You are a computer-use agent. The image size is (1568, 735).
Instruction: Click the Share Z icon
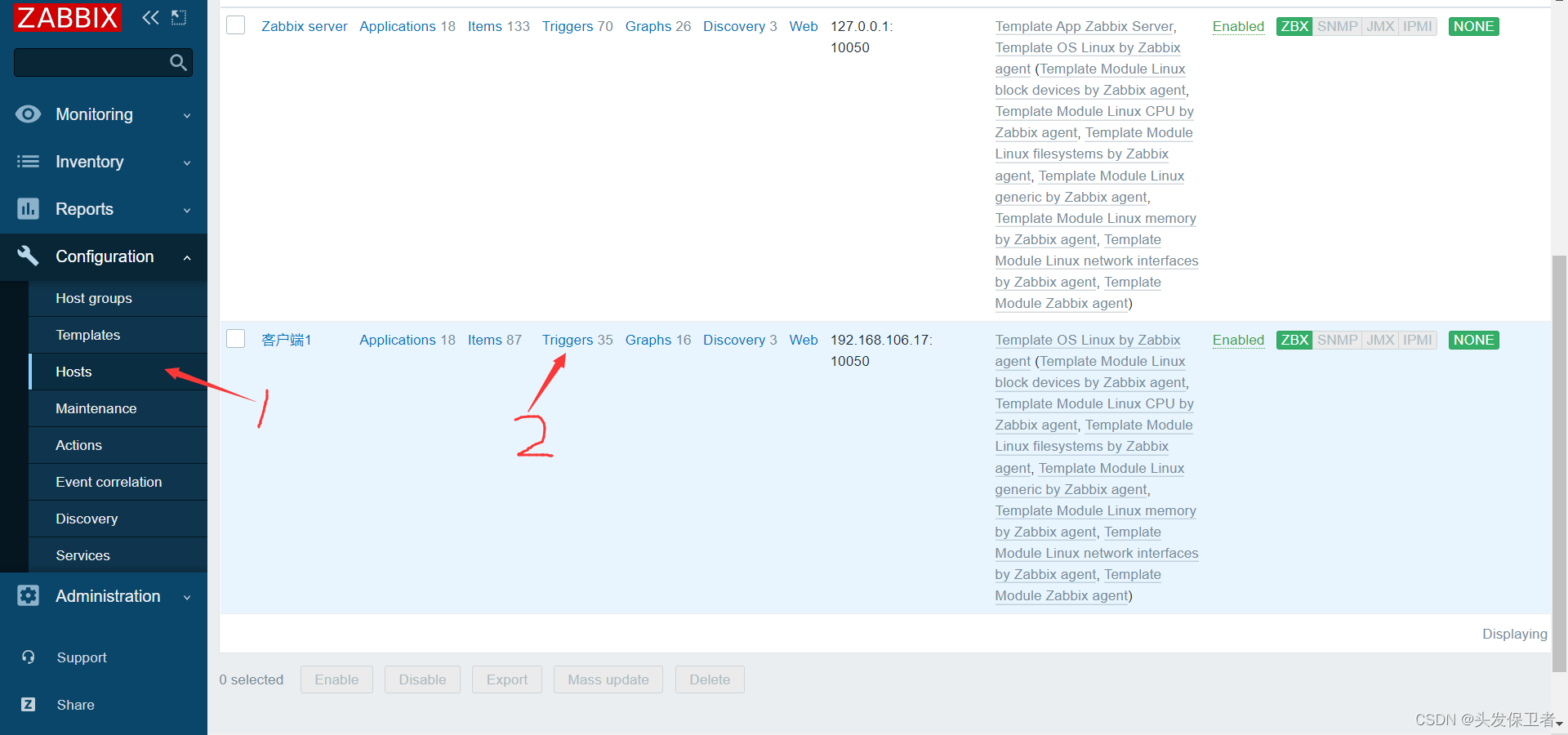pos(29,705)
